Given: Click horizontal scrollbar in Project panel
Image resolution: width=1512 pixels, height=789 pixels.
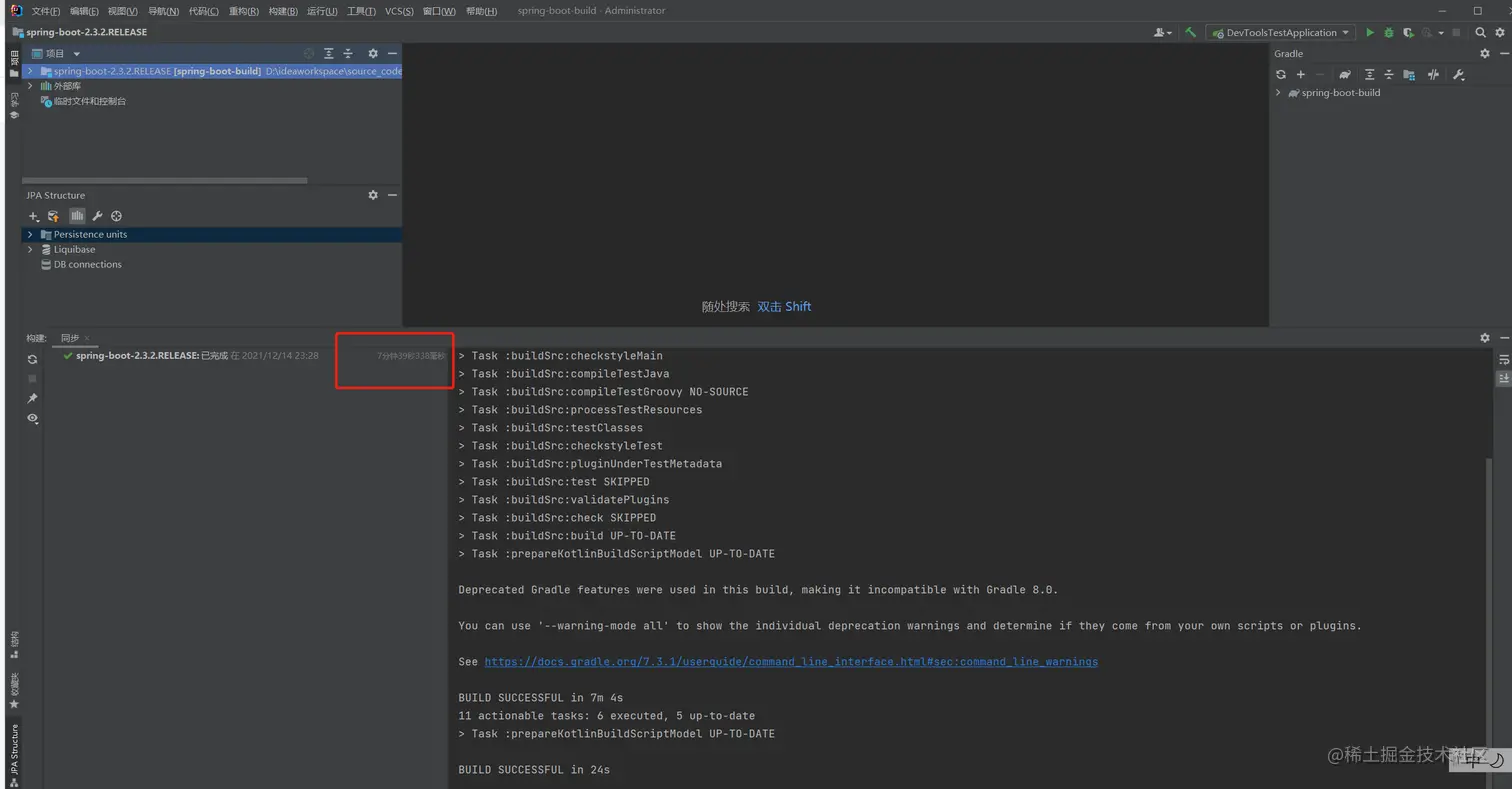Looking at the screenshot, I should 165,181.
